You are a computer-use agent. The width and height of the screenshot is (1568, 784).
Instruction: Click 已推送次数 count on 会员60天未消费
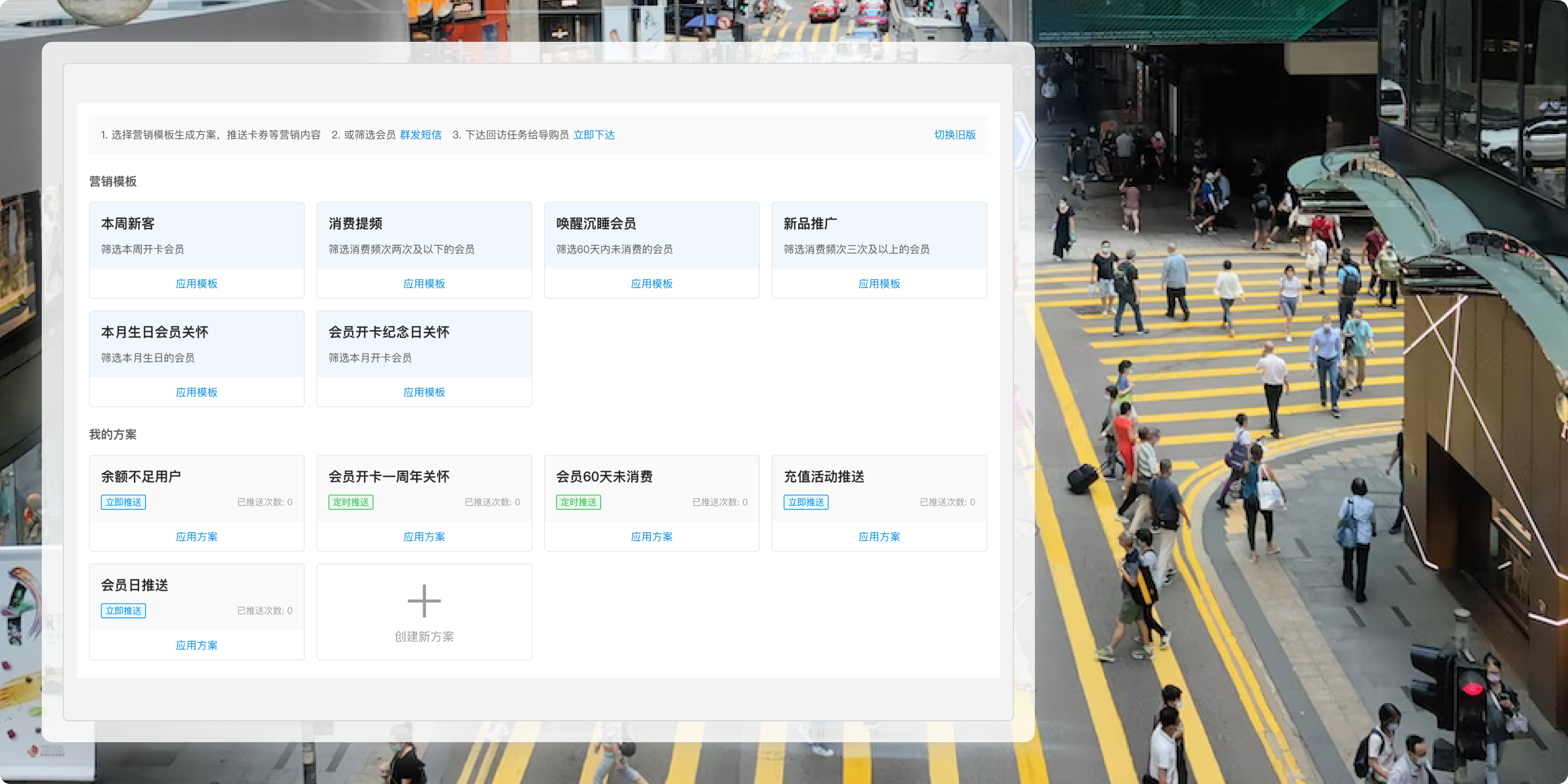click(720, 502)
